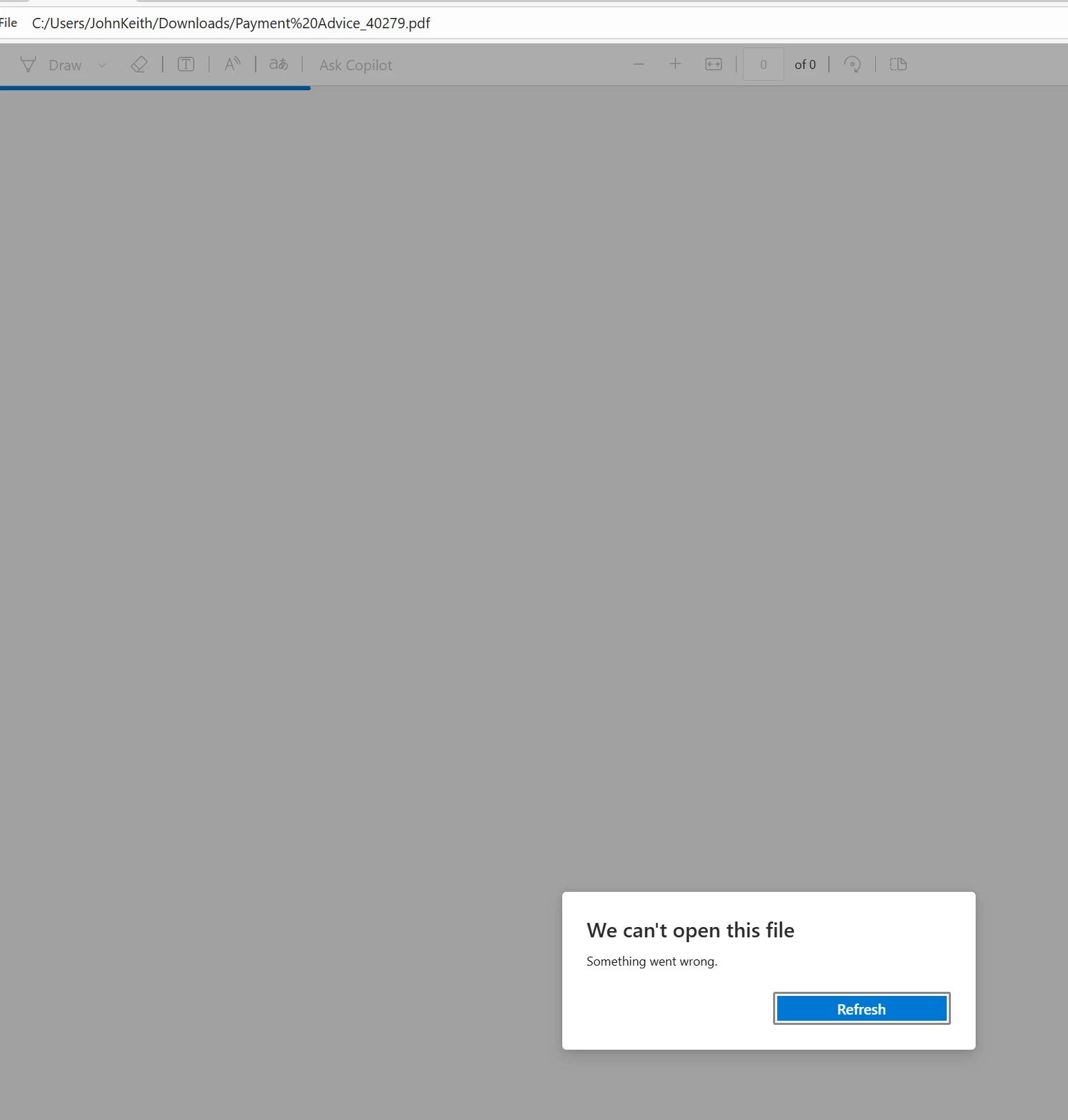
Task: Click the "We can't open this file" heading
Action: tap(690, 930)
